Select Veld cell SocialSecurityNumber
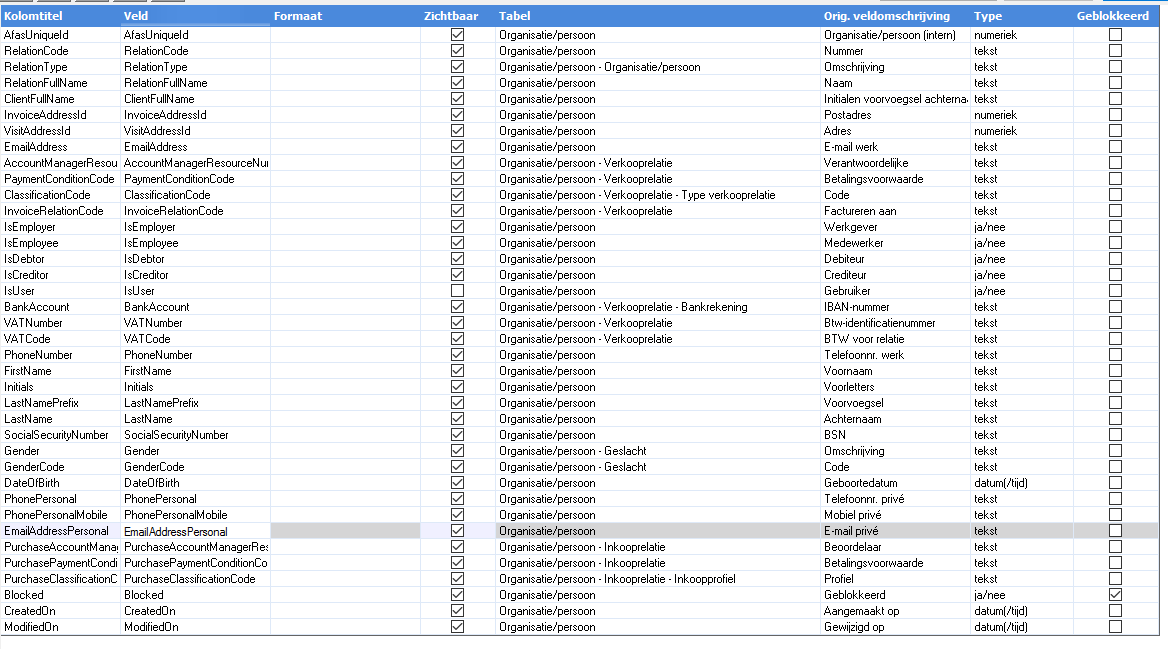Image resolution: width=1168 pixels, height=649 pixels. coord(195,435)
